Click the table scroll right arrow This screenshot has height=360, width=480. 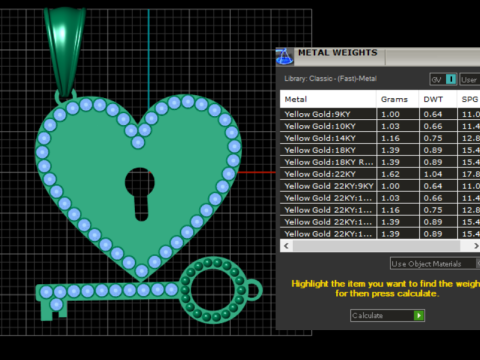[476, 246]
